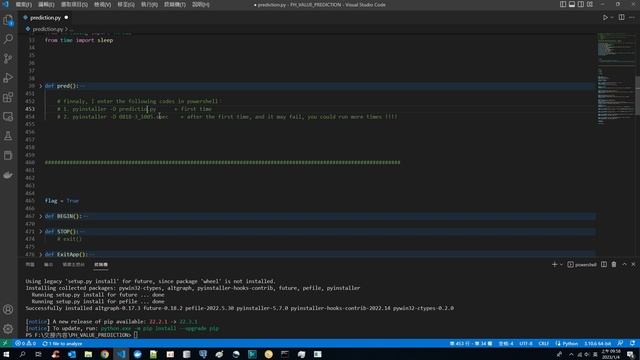The image size is (640, 360).
Task: Open the Docker whale view
Action: [x=8, y=175]
